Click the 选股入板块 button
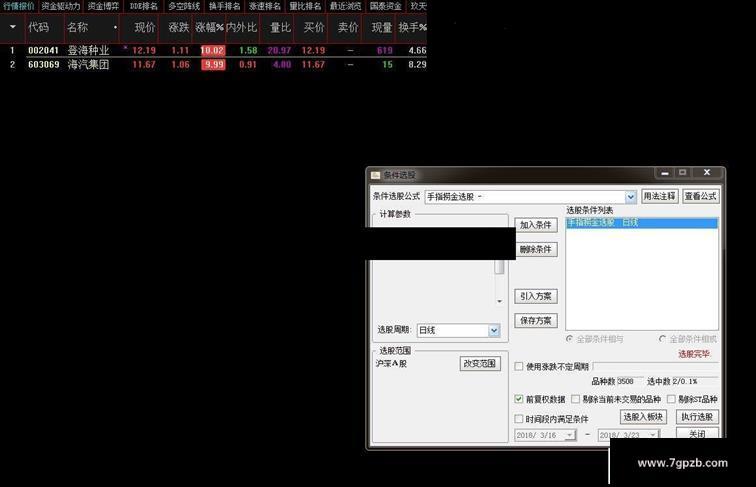756x487 pixels. point(643,417)
